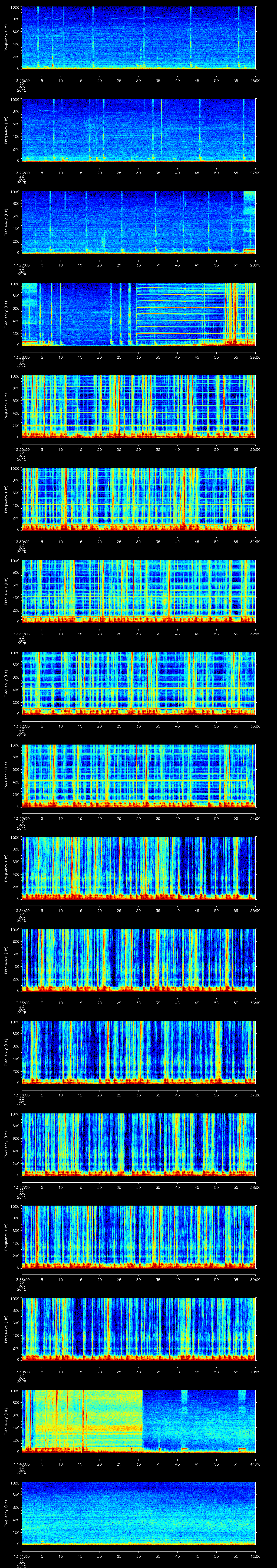Click the 35:00 end time label
The image size is (277, 1568).
pyautogui.click(x=256, y=910)
